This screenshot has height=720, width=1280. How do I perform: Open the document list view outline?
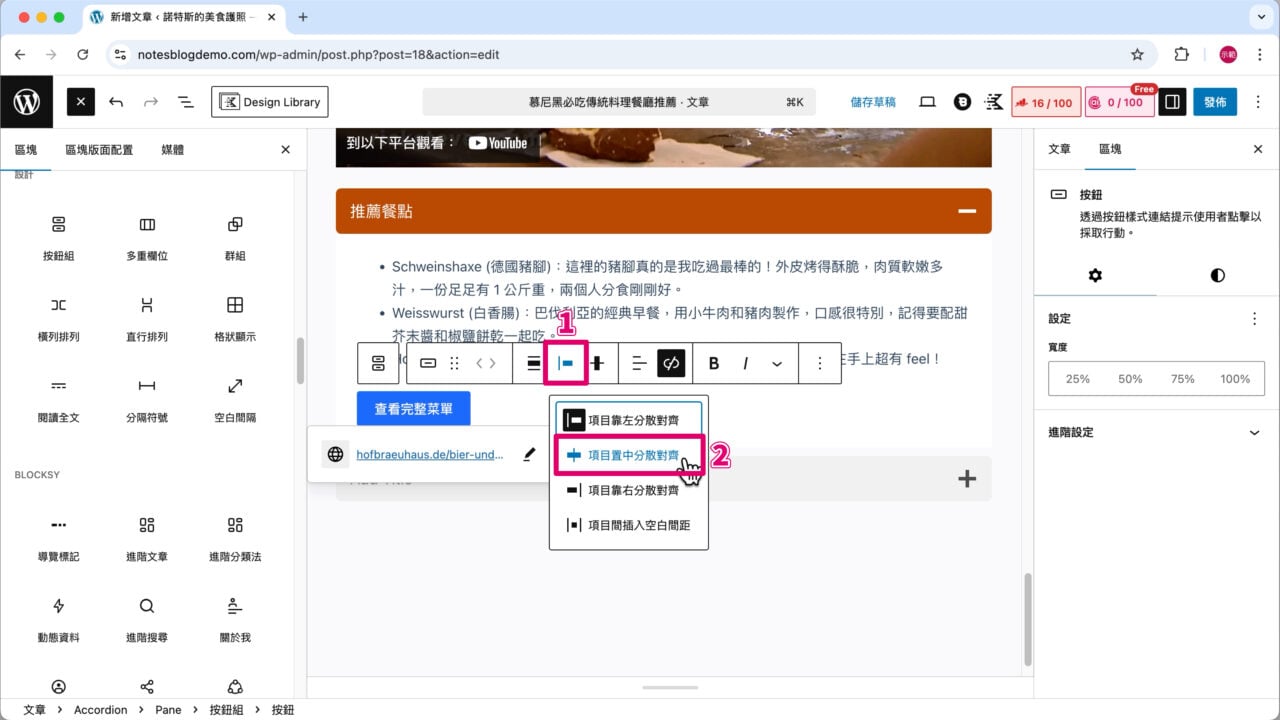[186, 101]
